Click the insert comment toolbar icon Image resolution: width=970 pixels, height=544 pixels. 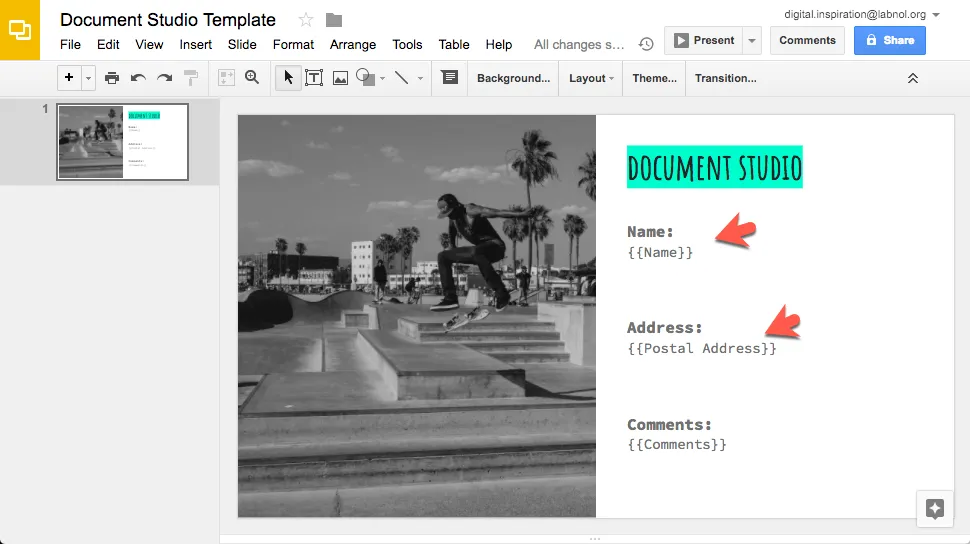pyautogui.click(x=450, y=77)
